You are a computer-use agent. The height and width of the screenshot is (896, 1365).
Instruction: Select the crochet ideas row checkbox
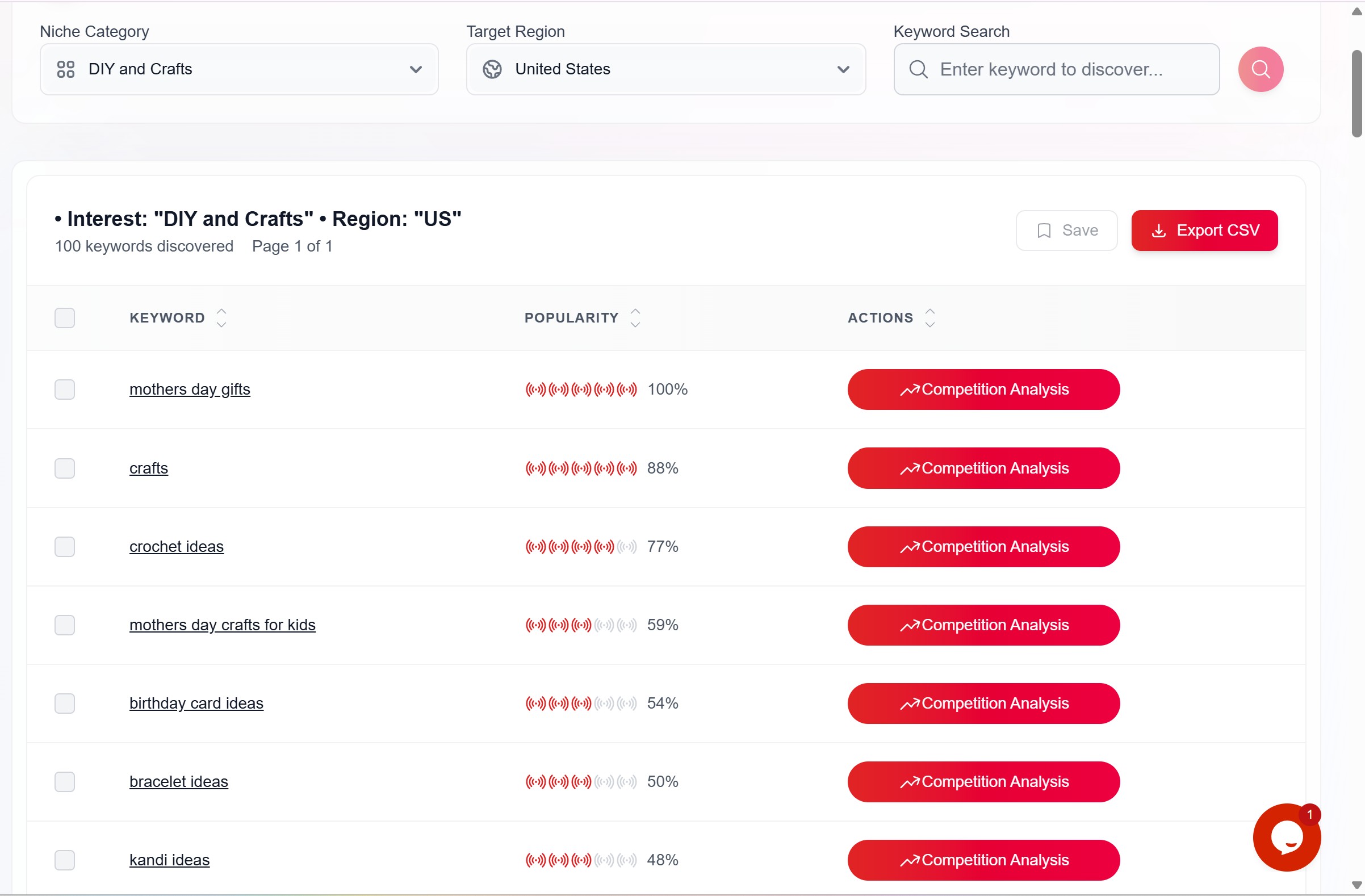pos(65,547)
